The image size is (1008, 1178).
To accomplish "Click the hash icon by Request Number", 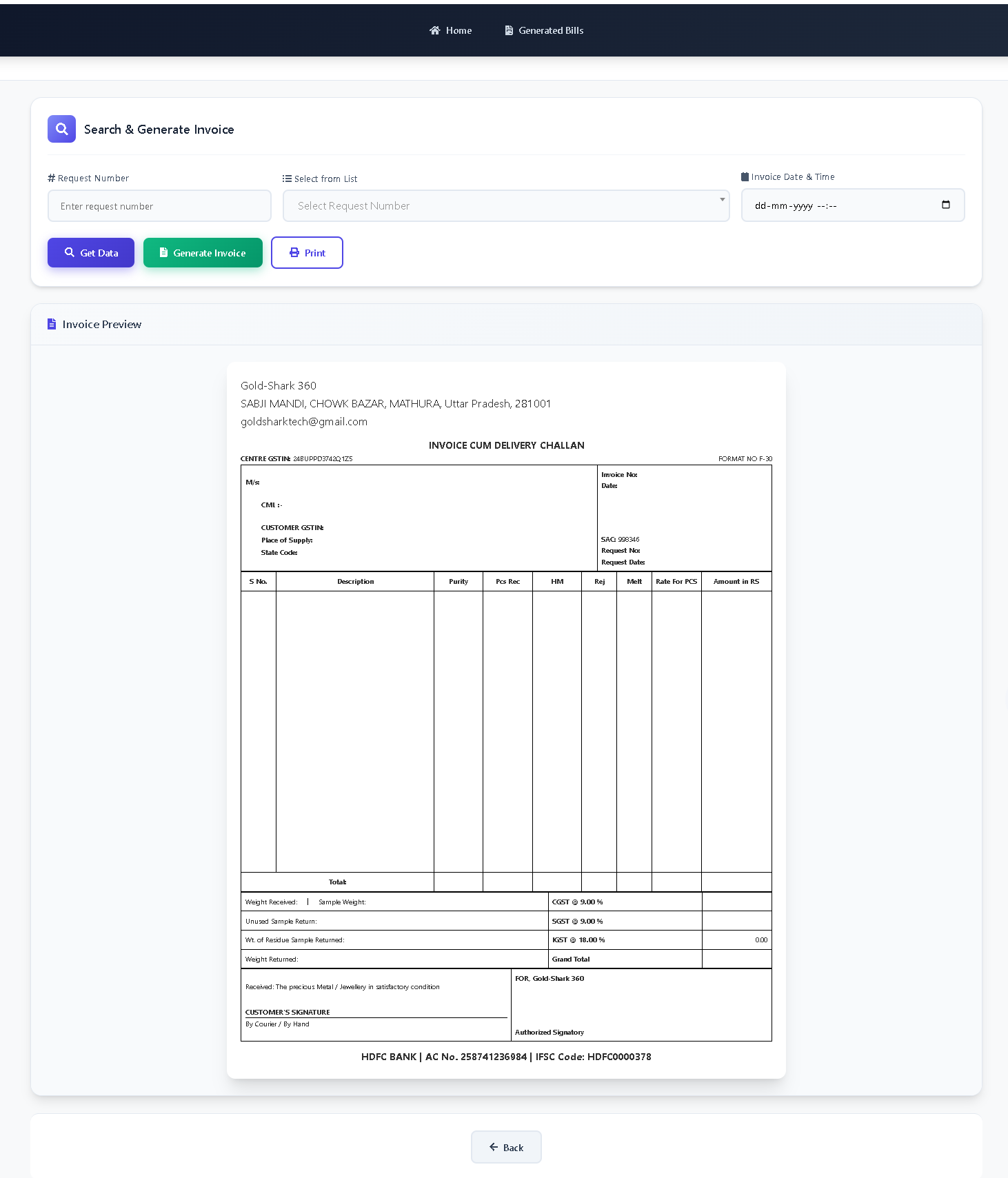I will (x=52, y=178).
